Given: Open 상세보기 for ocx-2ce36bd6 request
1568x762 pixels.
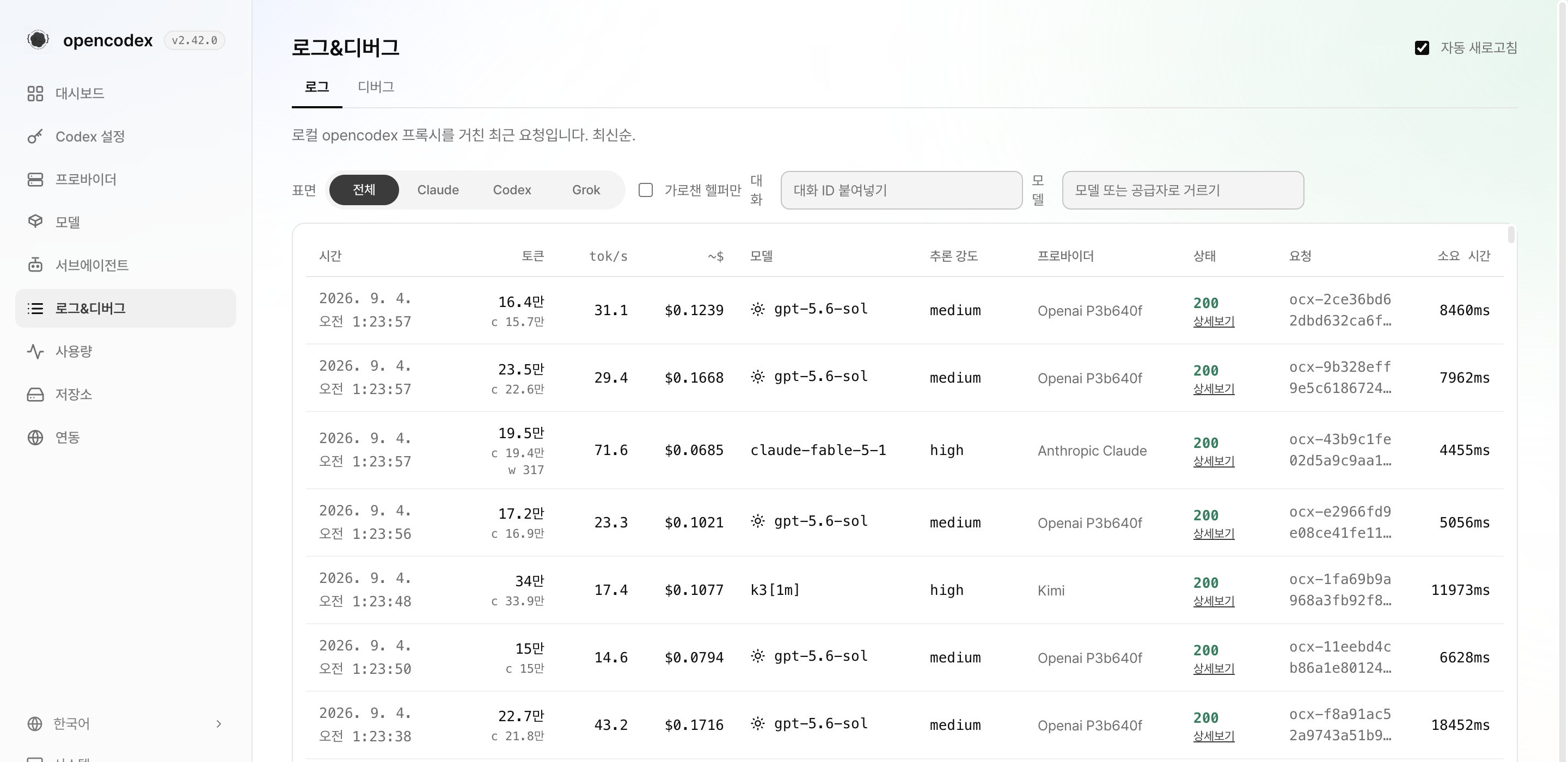Looking at the screenshot, I should tap(1213, 321).
